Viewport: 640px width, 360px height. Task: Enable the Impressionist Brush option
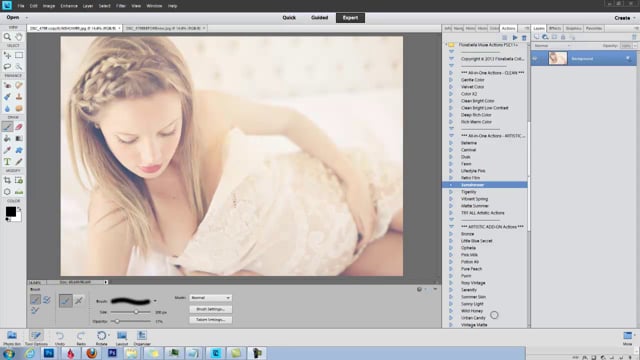pos(47,300)
